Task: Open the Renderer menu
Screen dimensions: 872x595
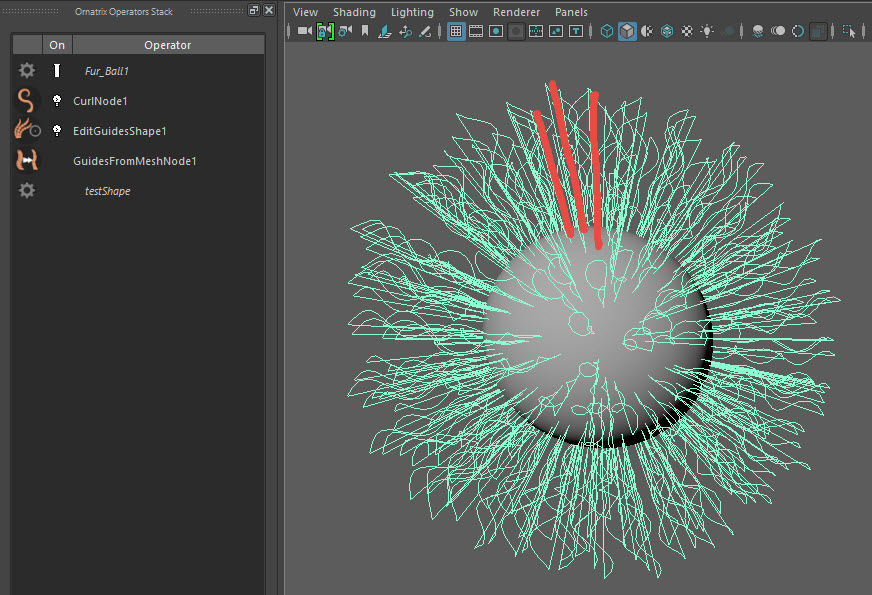Action: pyautogui.click(x=516, y=12)
